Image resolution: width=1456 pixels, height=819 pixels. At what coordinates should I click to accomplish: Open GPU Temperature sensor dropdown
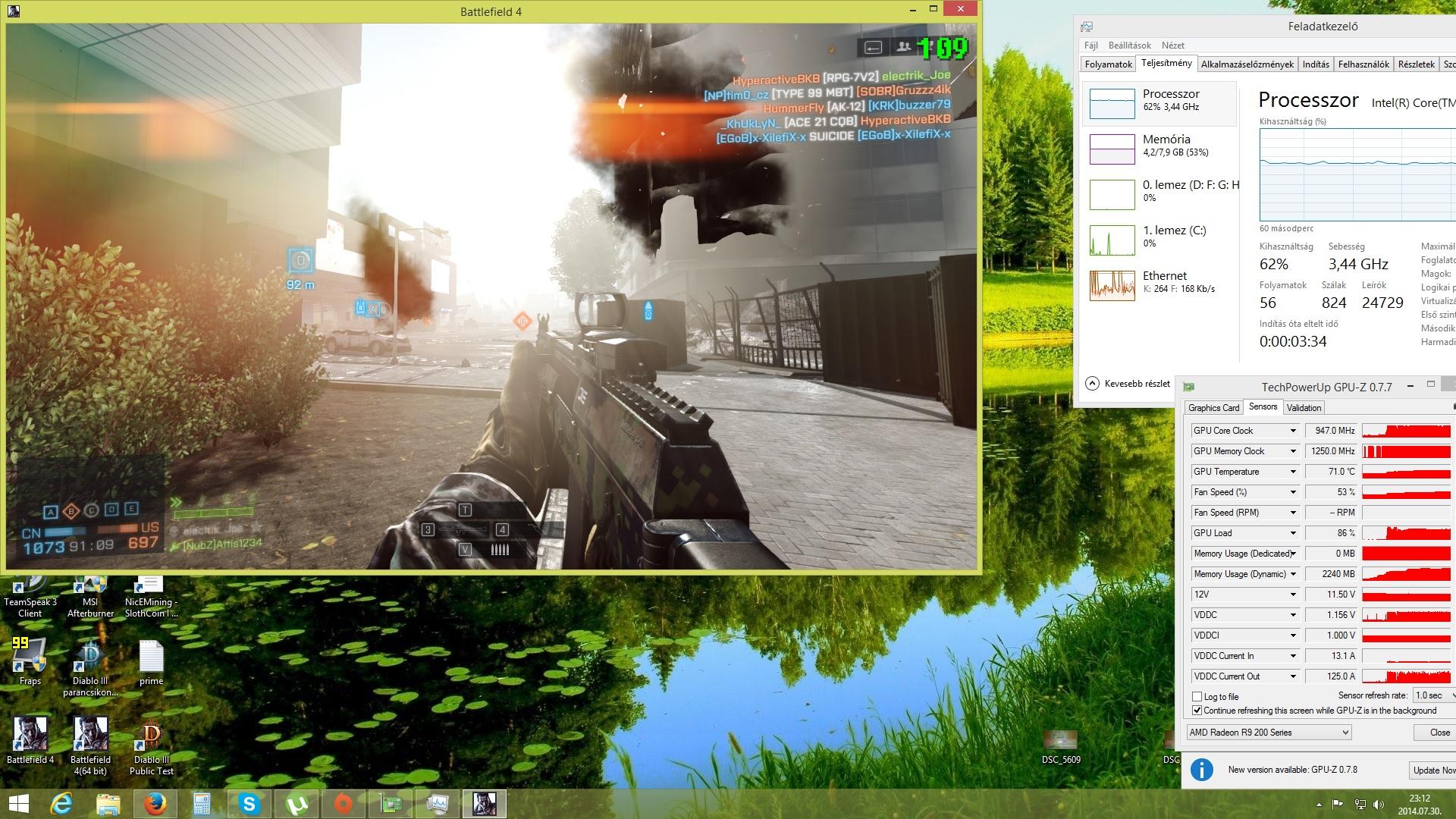coord(1293,472)
